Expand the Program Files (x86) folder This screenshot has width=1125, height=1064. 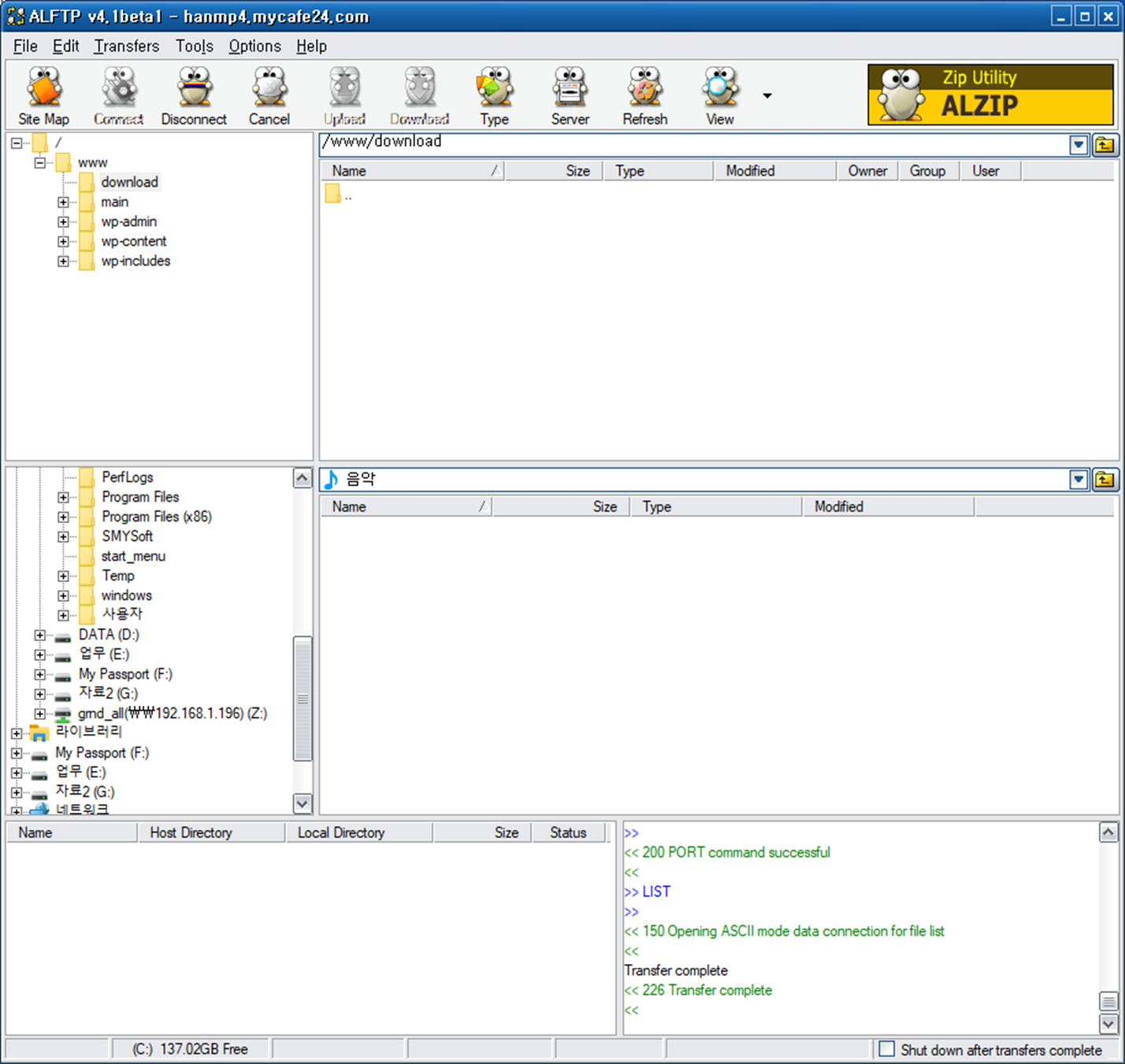(63, 517)
